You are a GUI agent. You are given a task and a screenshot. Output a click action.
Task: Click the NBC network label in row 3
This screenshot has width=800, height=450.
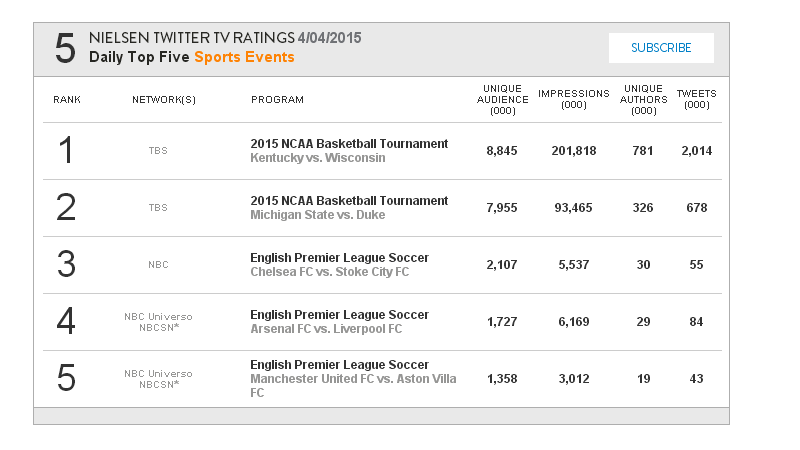tap(158, 265)
